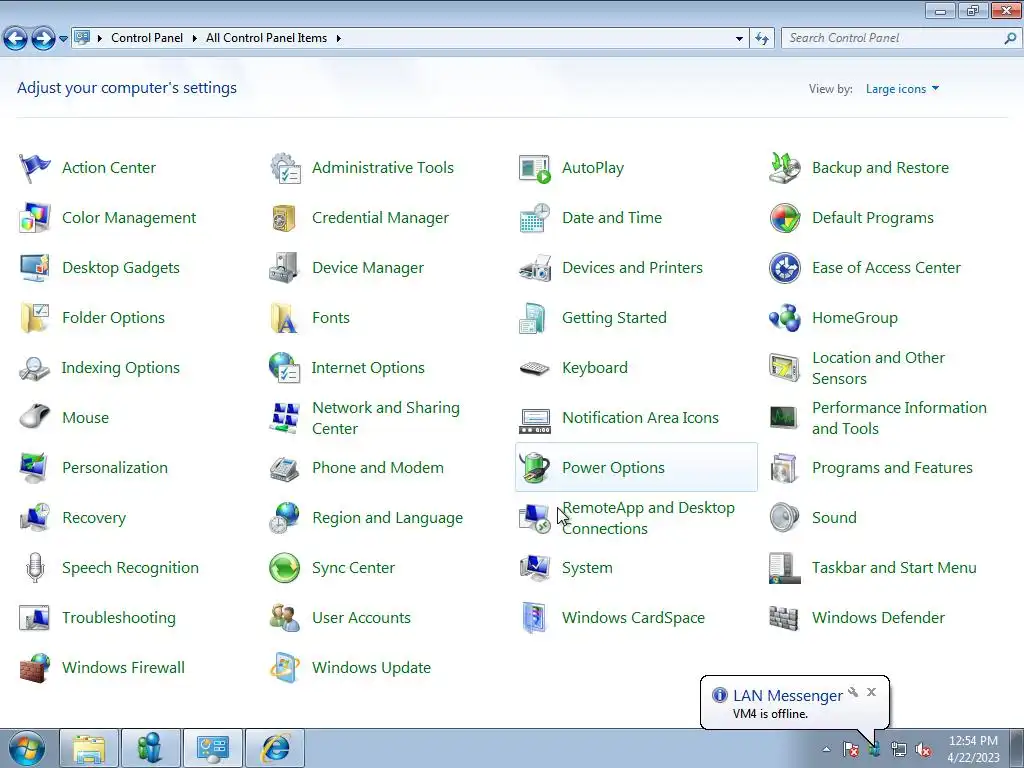Open the Programs and Features link
The height and width of the screenshot is (768, 1024).
pos(892,468)
